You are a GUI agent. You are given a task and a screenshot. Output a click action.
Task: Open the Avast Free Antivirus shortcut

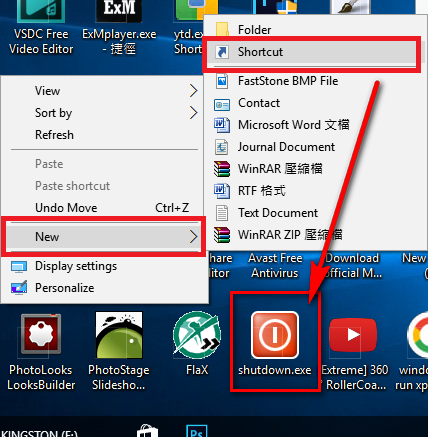275,265
